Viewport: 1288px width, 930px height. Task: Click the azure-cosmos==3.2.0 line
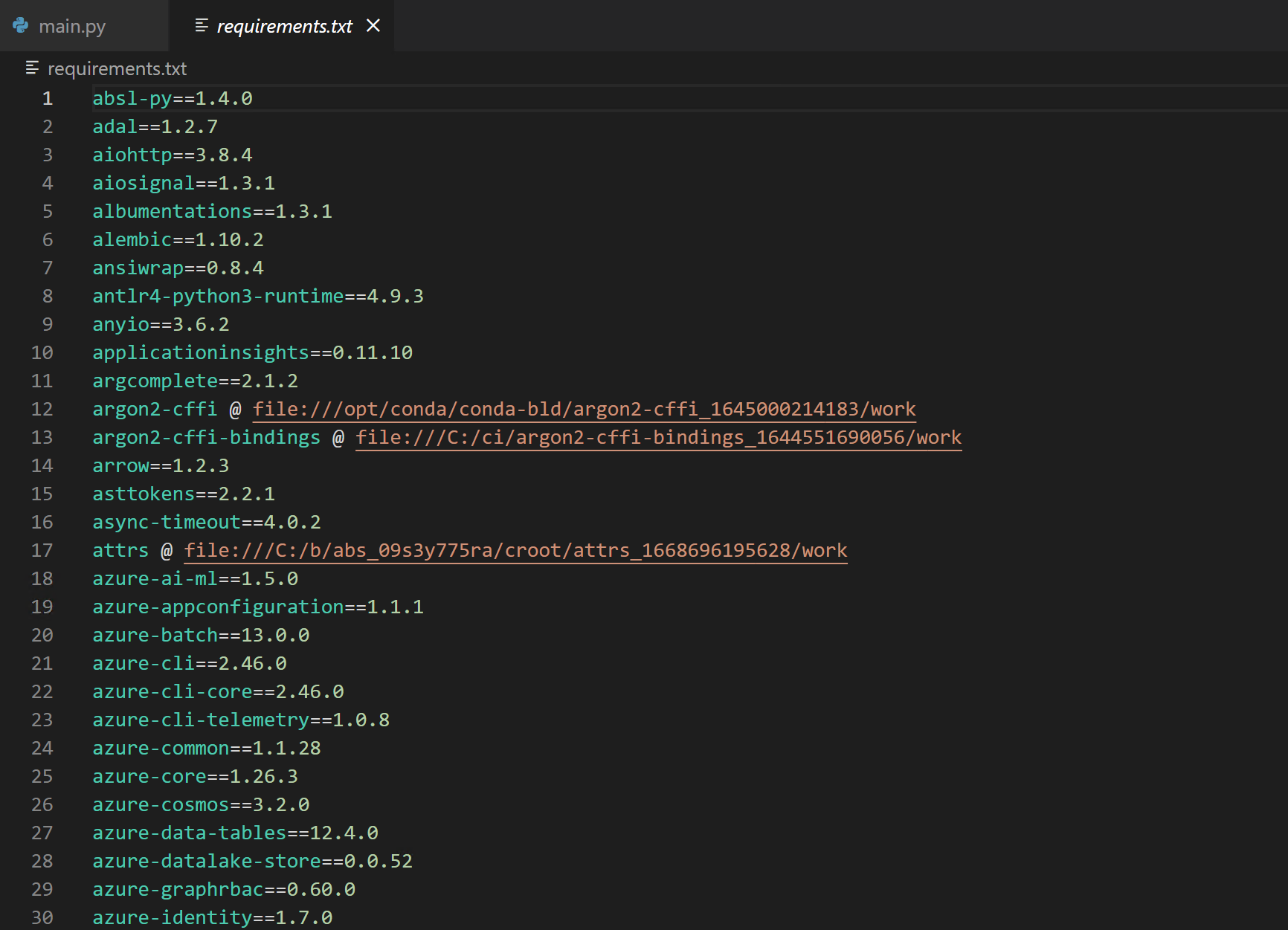(x=201, y=804)
